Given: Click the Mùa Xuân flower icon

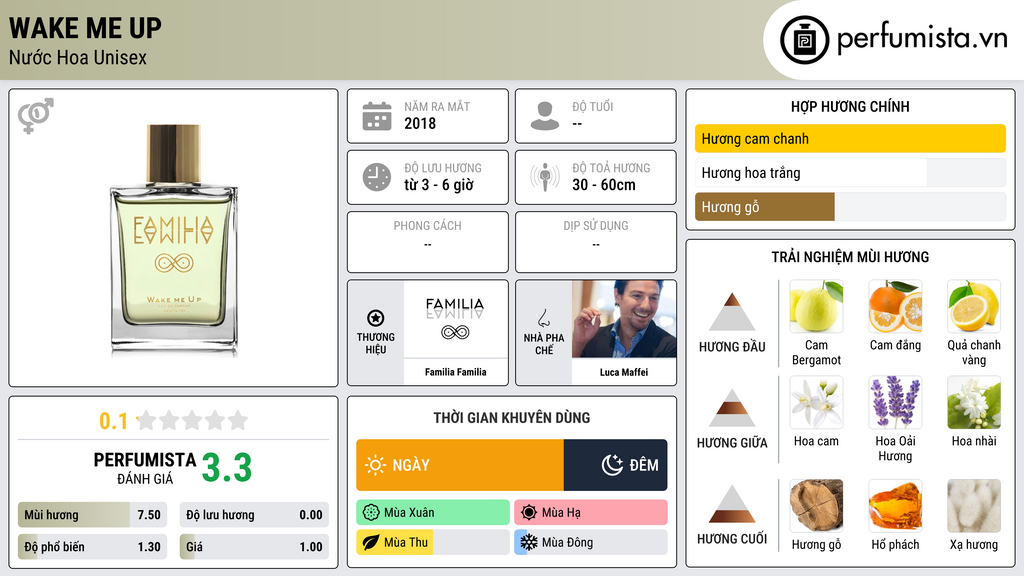Looking at the screenshot, I should (x=371, y=513).
